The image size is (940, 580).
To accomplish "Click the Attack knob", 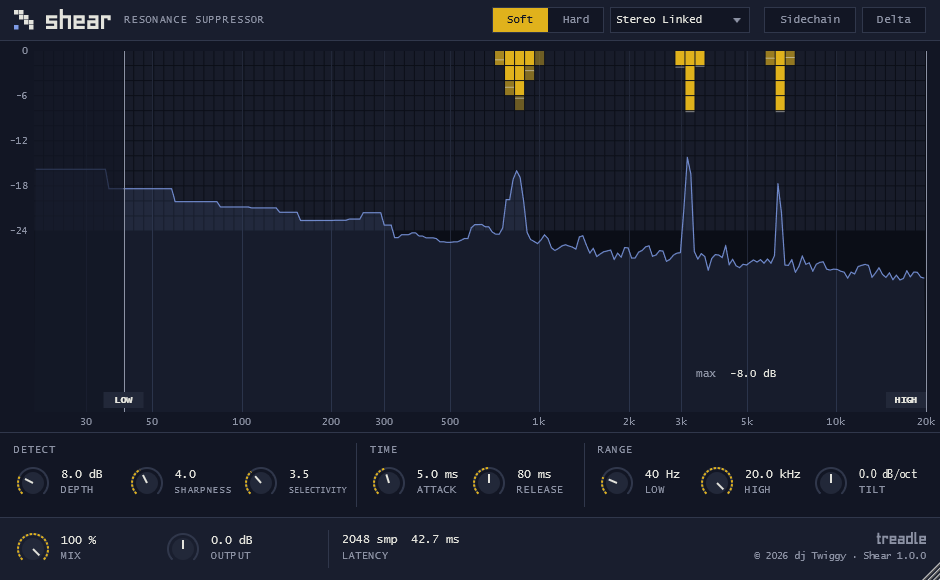I will (x=388, y=482).
